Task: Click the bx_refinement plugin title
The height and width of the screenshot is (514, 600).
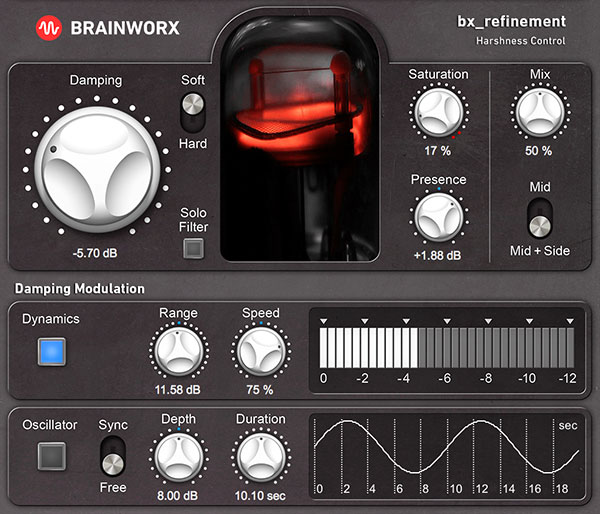Action: tap(512, 21)
